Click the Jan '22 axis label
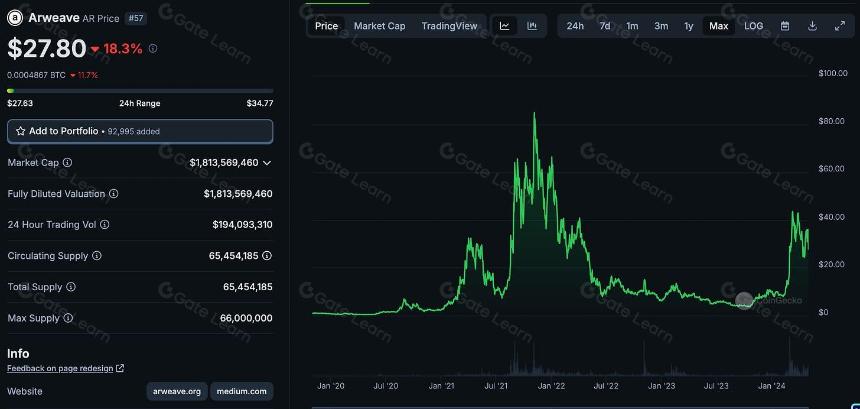This screenshot has width=860, height=409. coord(551,386)
